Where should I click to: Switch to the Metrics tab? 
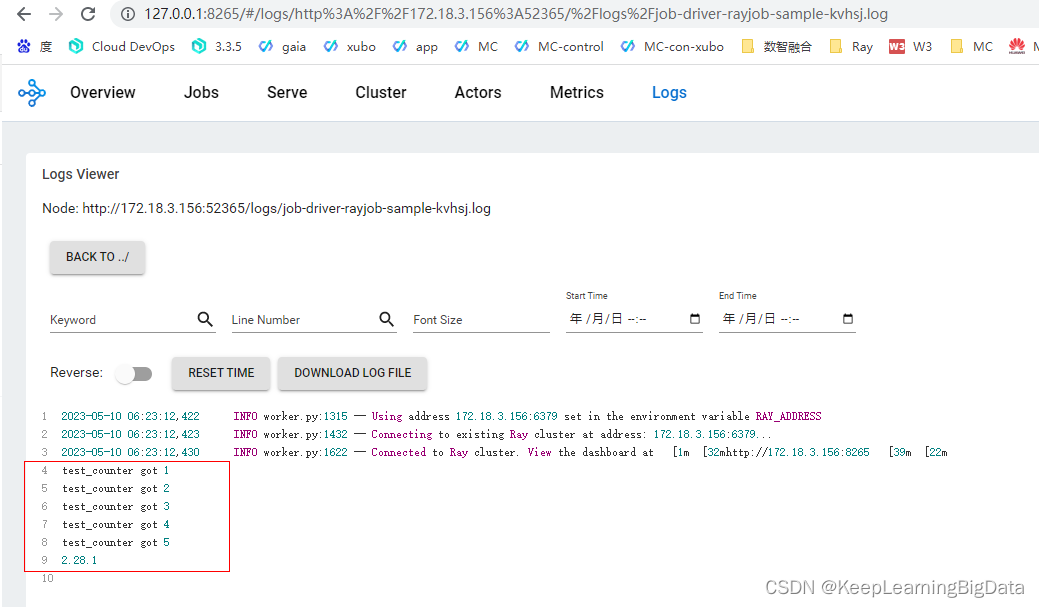[576, 92]
